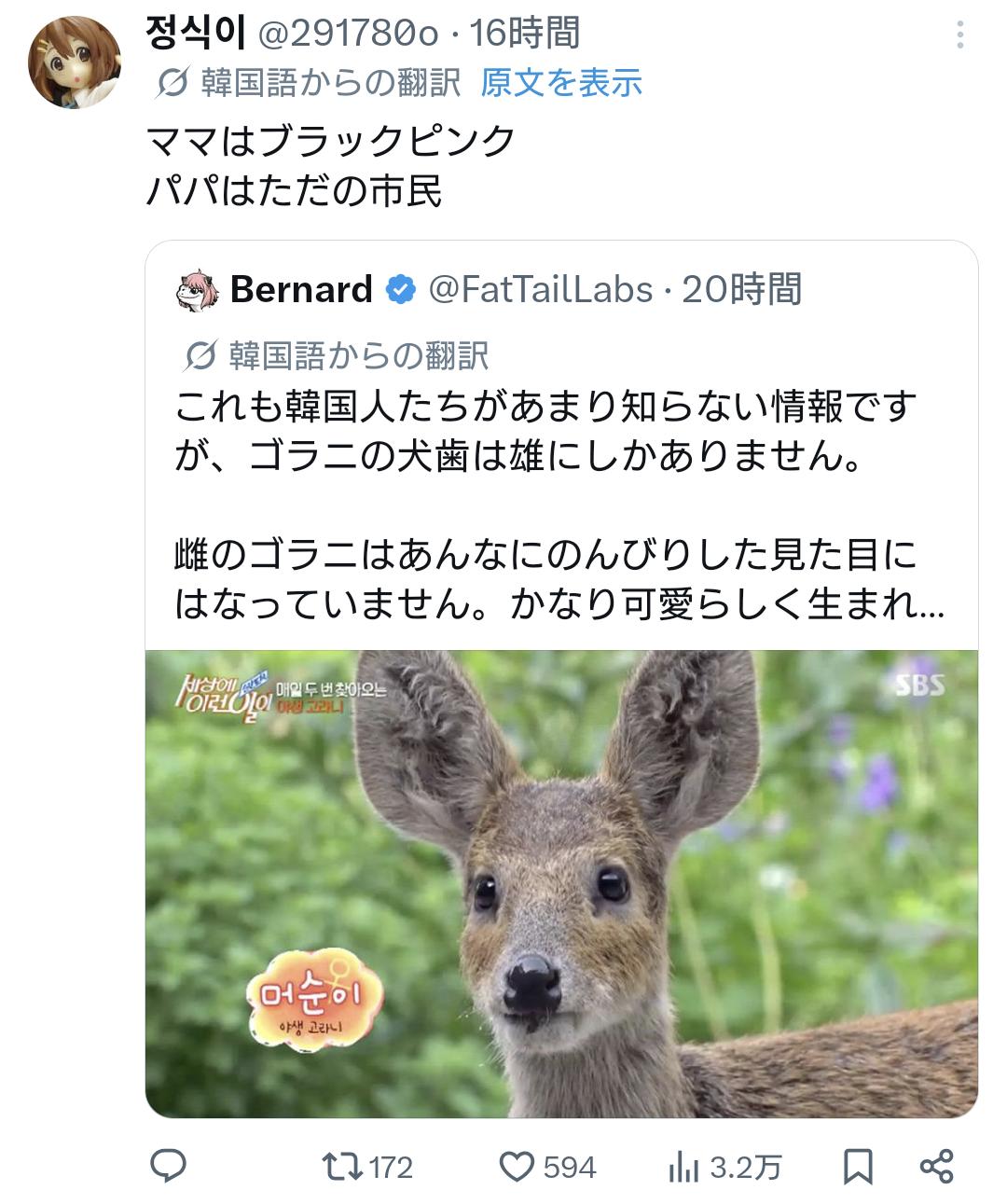Image resolution: width=1007 pixels, height=1204 pixels.
Task: Retweet the post with 172 reposts
Action: (334, 1167)
